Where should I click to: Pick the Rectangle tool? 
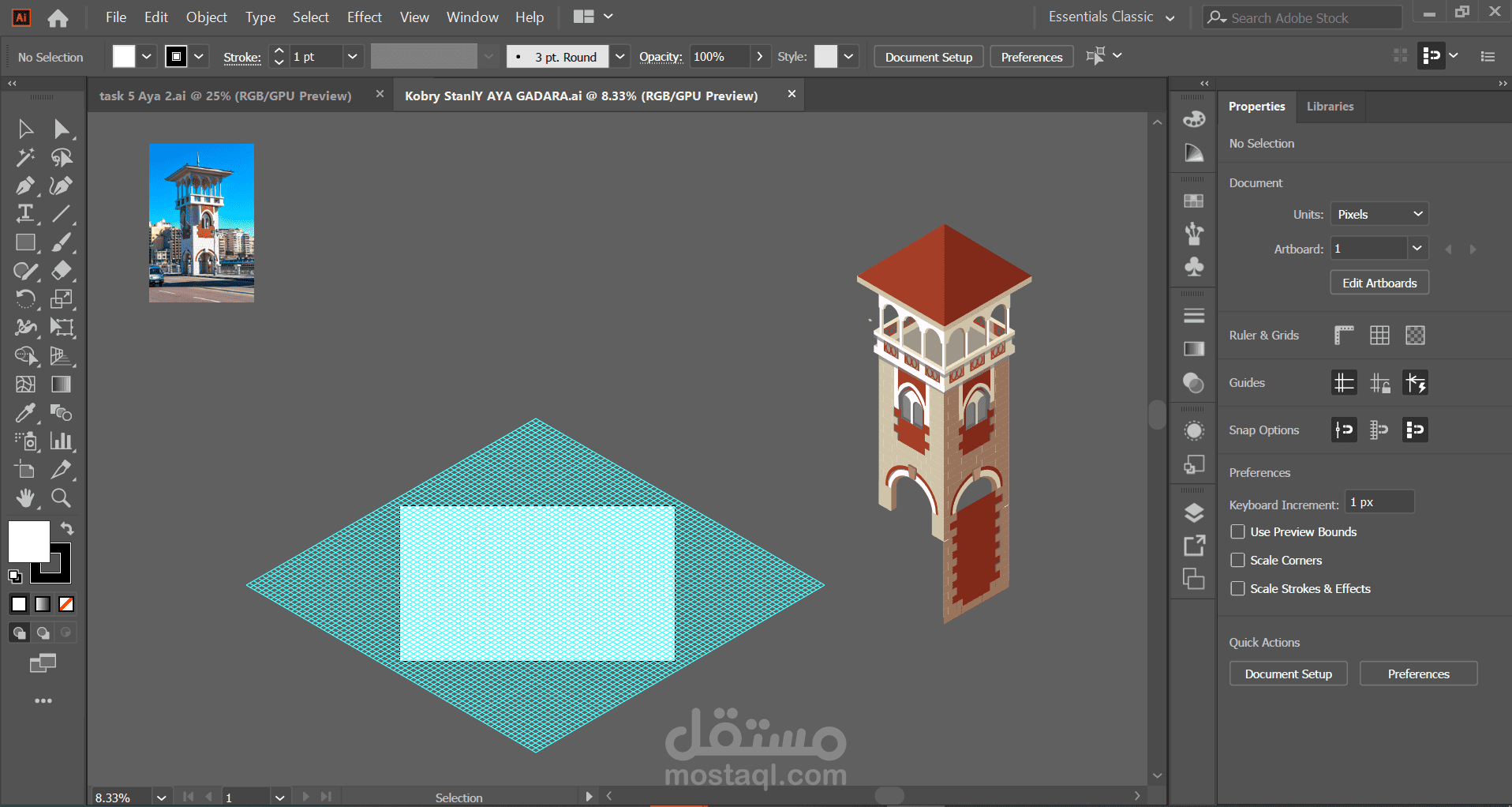25,242
